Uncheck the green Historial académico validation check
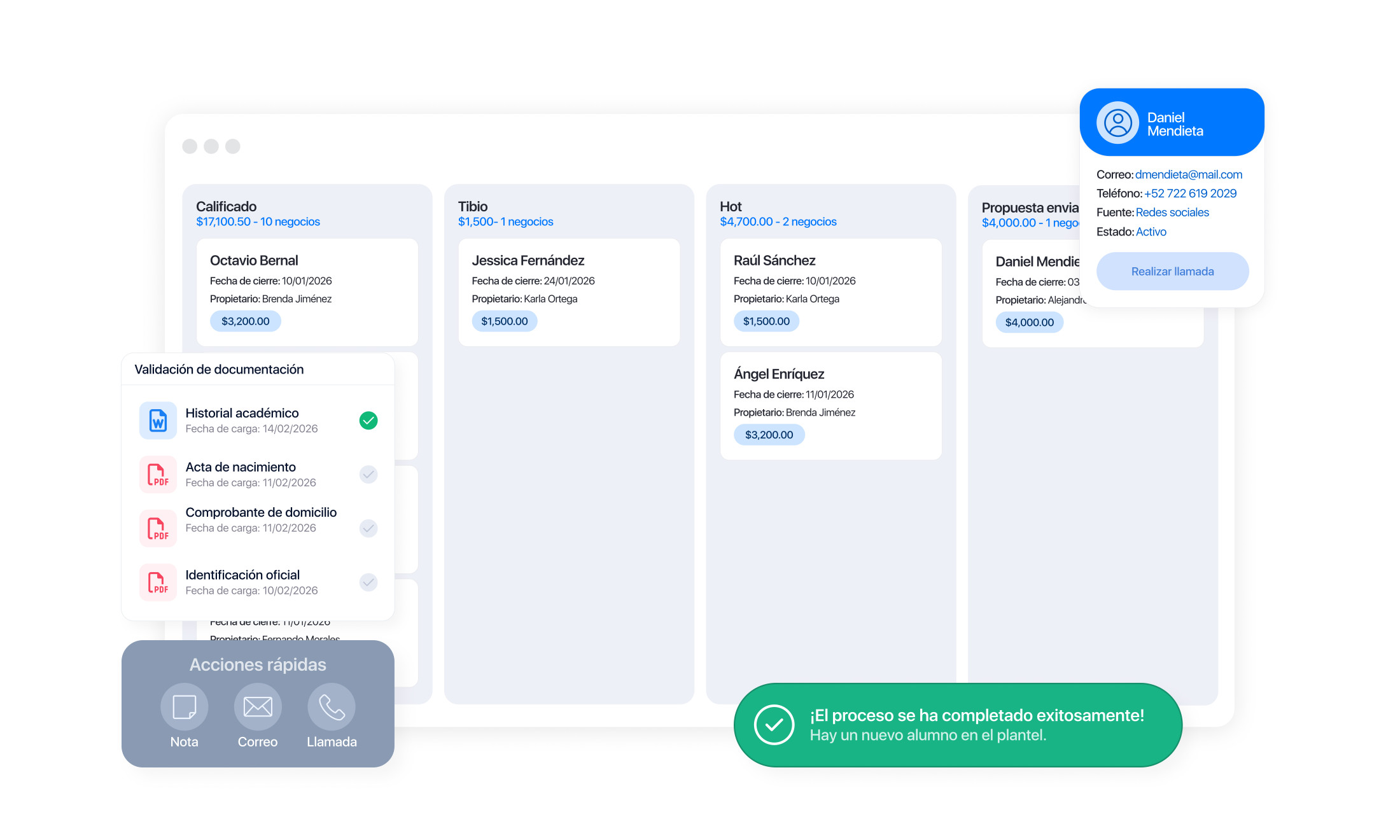Viewport: 1400px width, 840px height. pyautogui.click(x=368, y=421)
